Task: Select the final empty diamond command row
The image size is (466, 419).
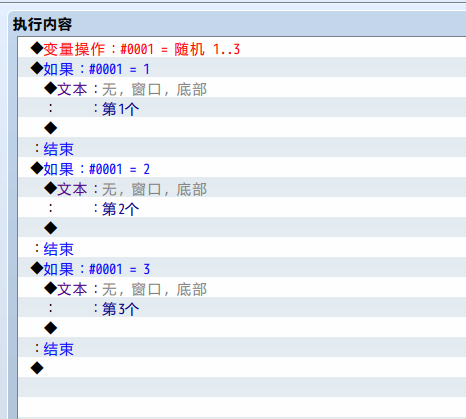Action: point(242,367)
